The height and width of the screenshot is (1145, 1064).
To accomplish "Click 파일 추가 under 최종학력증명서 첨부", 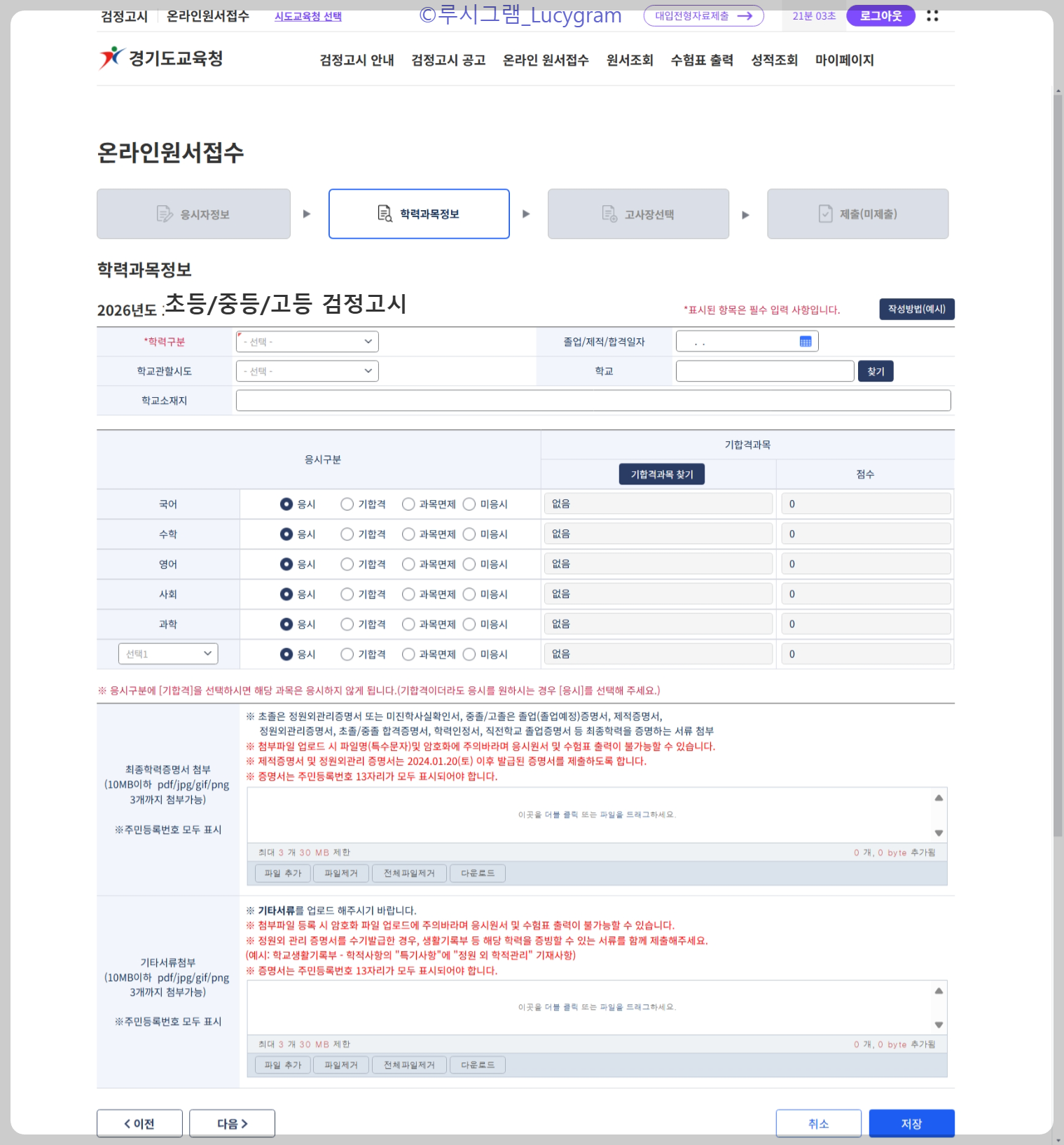I will tap(283, 873).
